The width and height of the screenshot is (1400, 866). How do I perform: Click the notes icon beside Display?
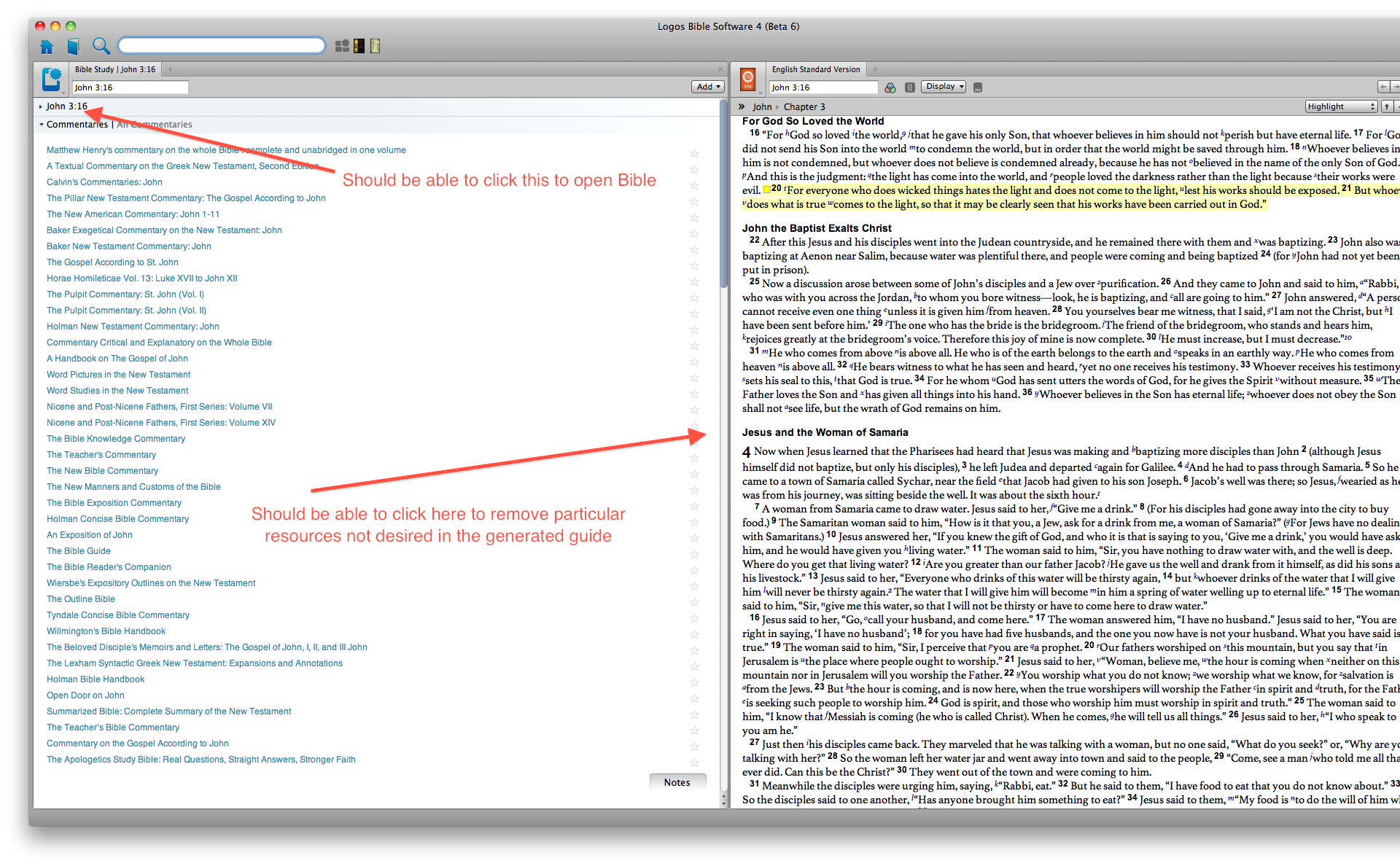pos(978,87)
